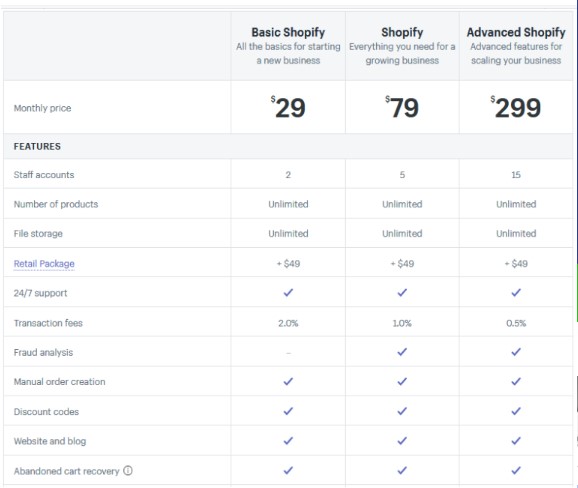Click 24/7 support checkmark for Shopify plan
Screen dimensions: 578x488
(402, 293)
